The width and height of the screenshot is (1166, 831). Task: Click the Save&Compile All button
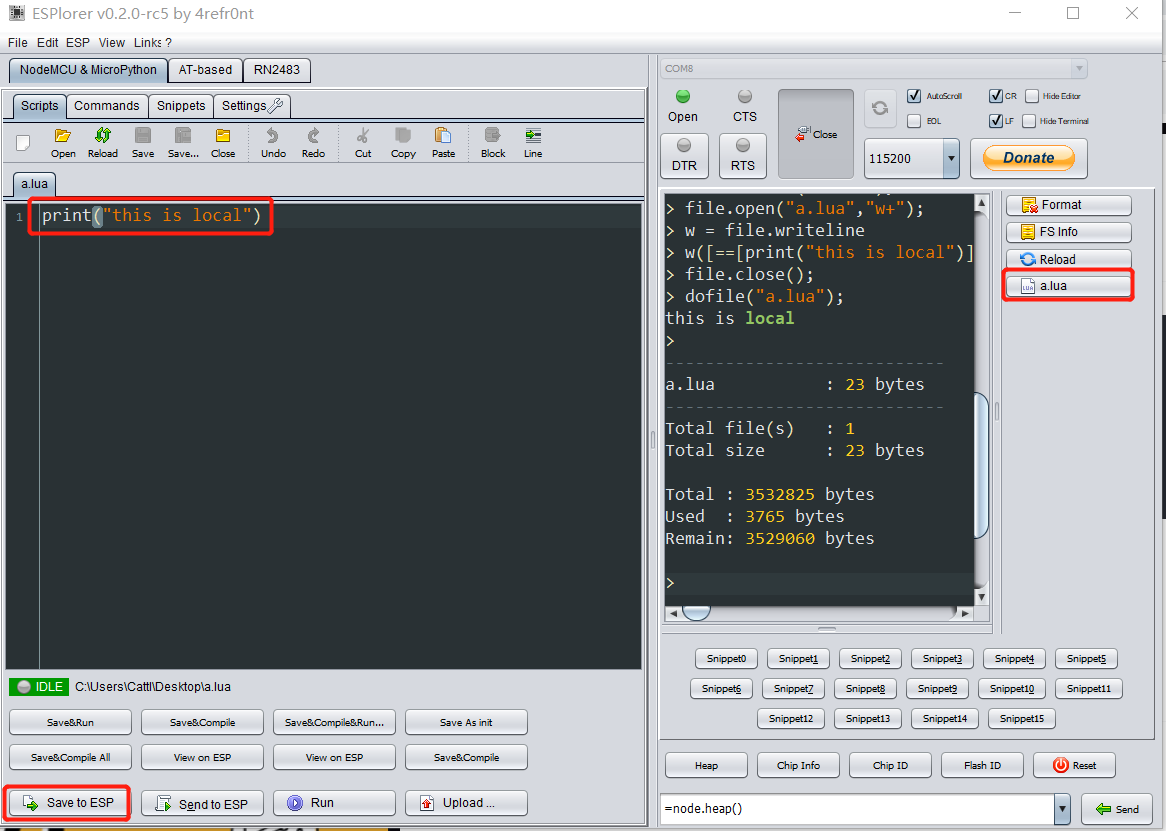(70, 757)
